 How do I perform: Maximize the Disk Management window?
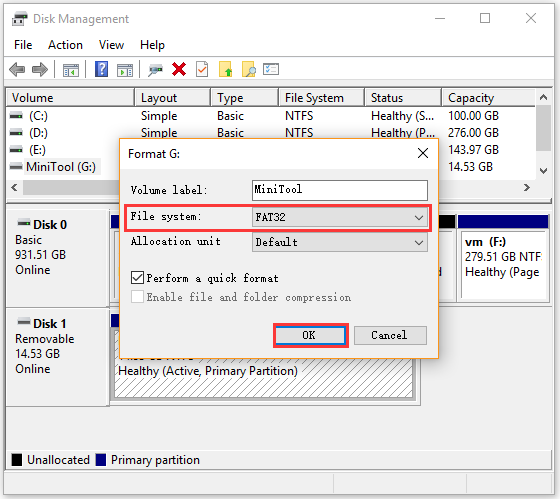(485, 18)
